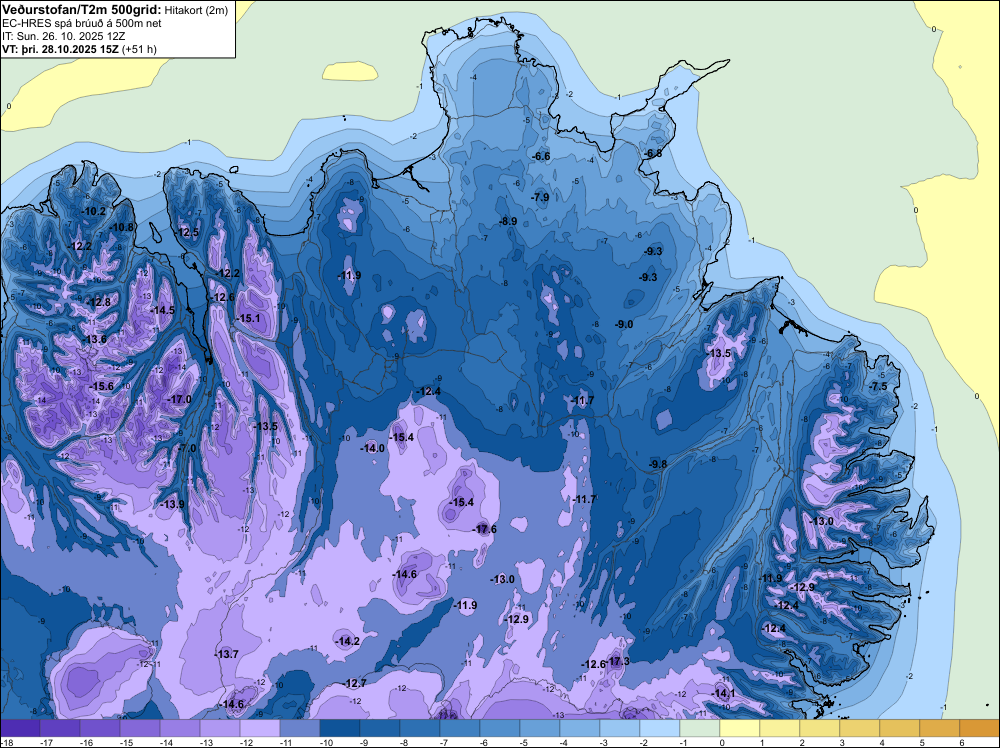Click the color legend label -15
This screenshot has height=748, width=1000.
(x=126, y=742)
